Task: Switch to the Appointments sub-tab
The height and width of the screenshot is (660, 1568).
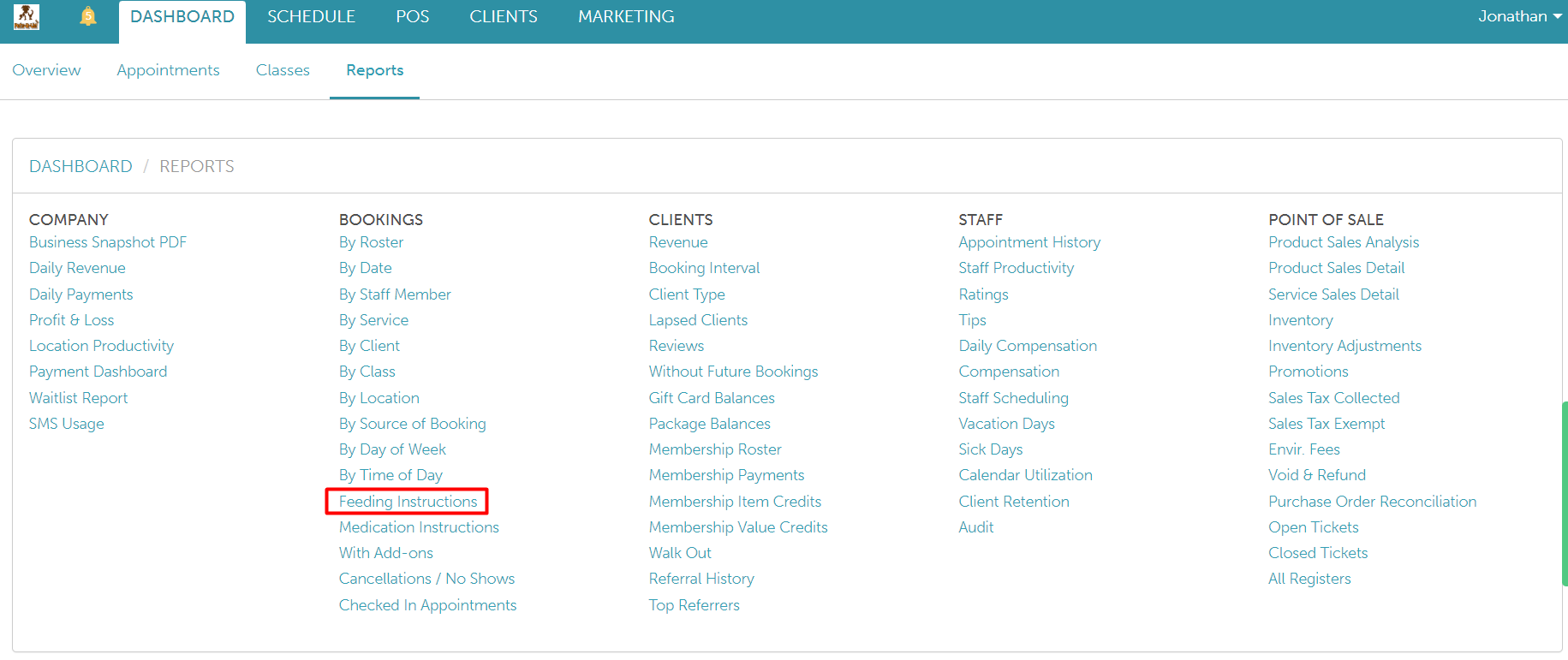Action: coord(168,70)
